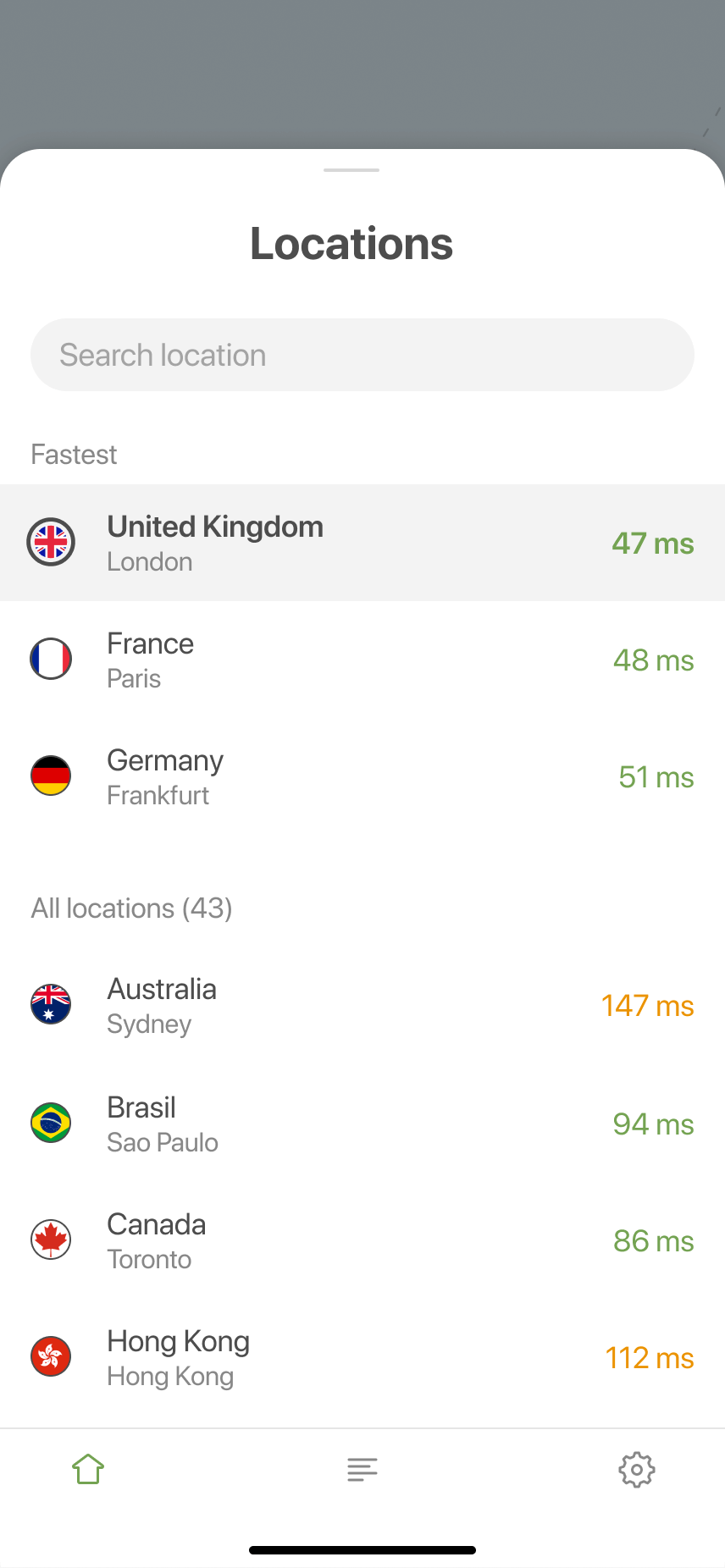Tap the Hong Kong flag icon
Viewport: 725px width, 1568px height.
(x=51, y=1356)
